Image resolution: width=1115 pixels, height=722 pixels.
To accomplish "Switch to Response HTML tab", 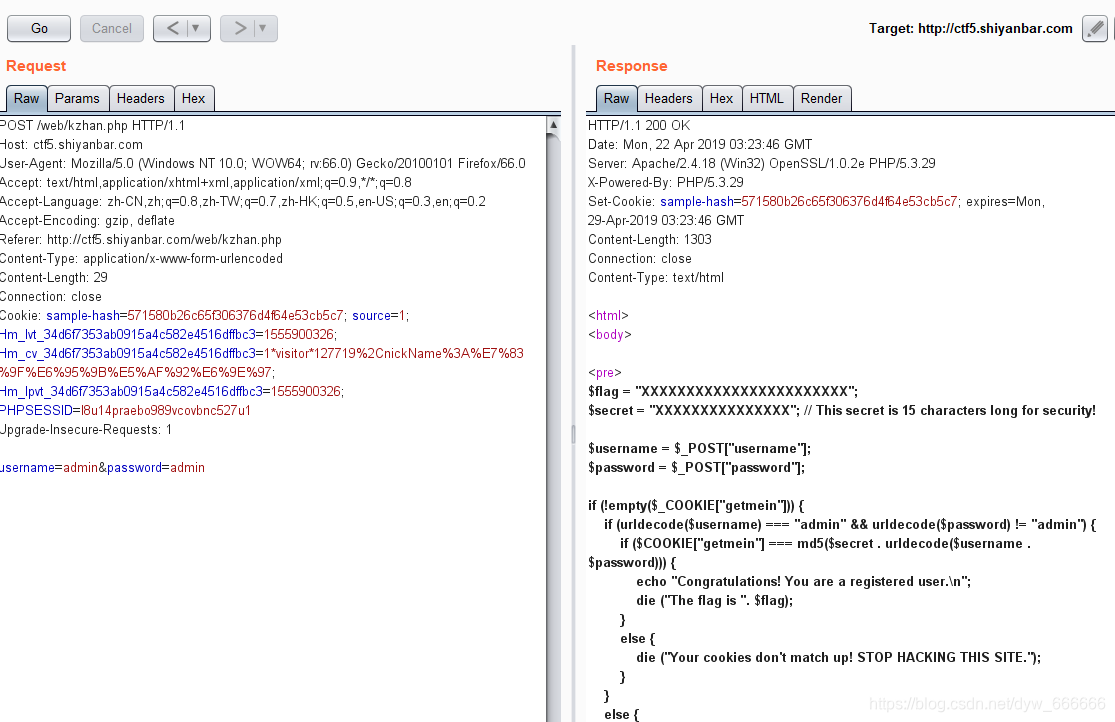I will click(x=767, y=98).
